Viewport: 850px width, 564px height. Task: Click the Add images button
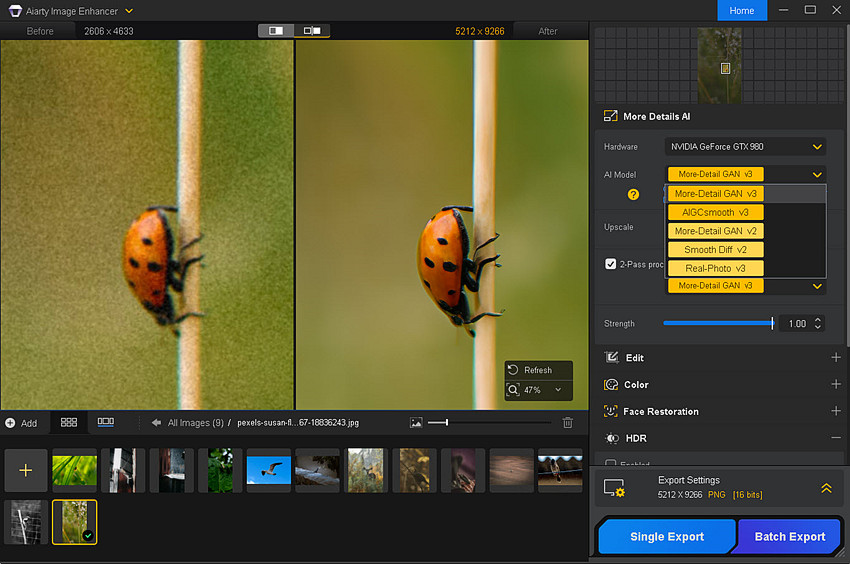21,423
